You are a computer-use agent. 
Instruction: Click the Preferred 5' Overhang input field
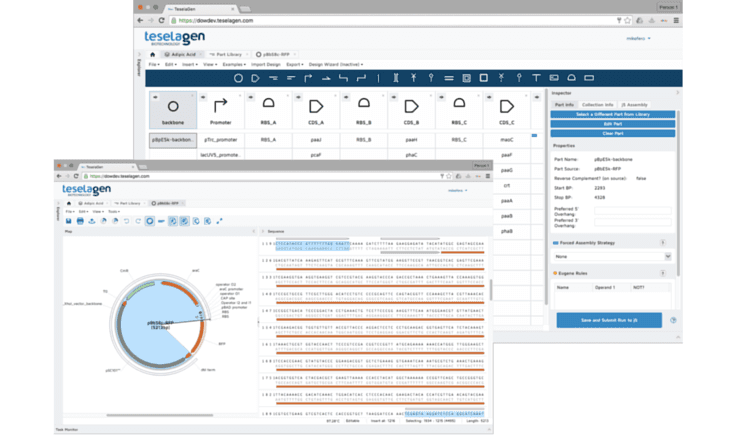(x=632, y=211)
